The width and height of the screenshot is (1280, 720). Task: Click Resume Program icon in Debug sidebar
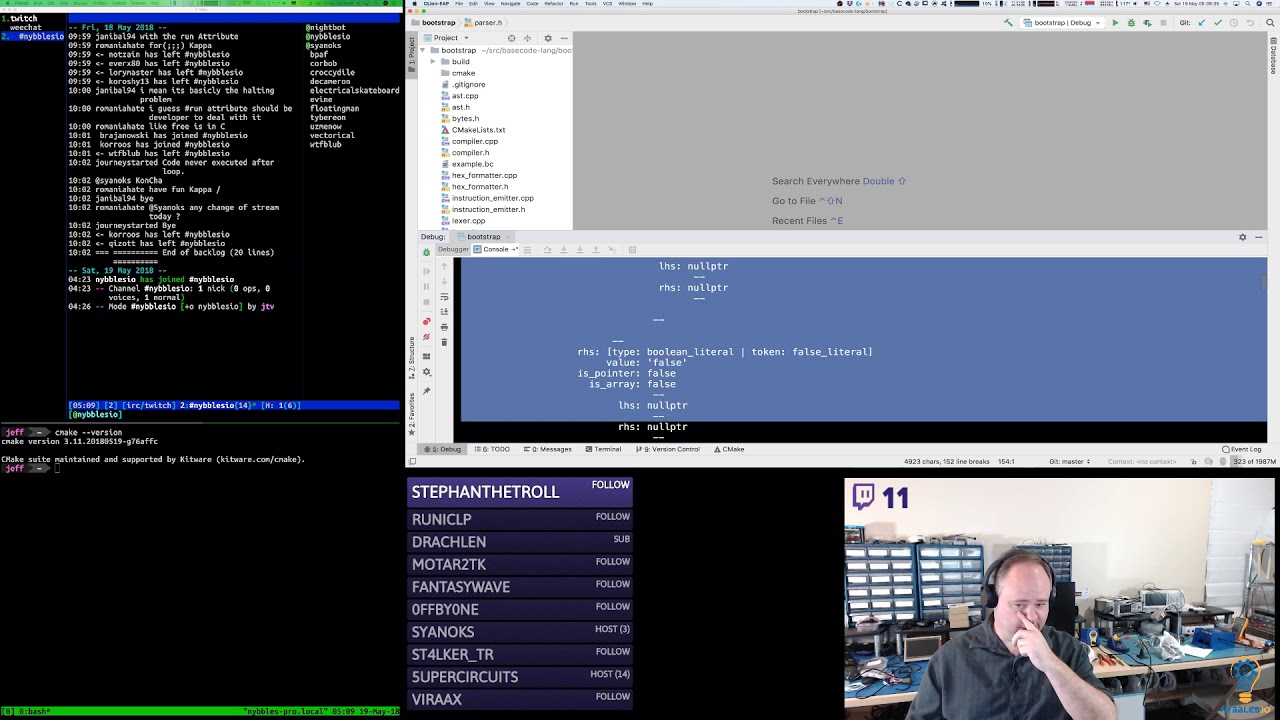pos(426,271)
